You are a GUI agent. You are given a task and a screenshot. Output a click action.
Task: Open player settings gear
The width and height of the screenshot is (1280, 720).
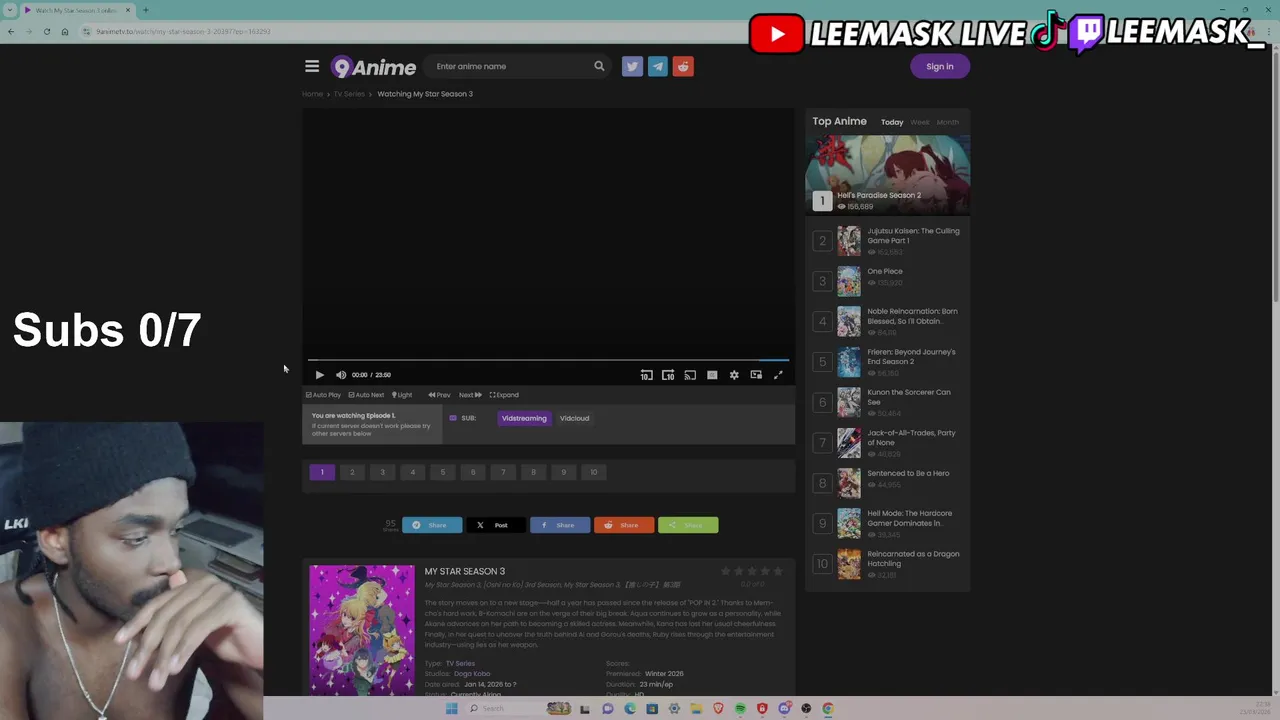(x=734, y=375)
